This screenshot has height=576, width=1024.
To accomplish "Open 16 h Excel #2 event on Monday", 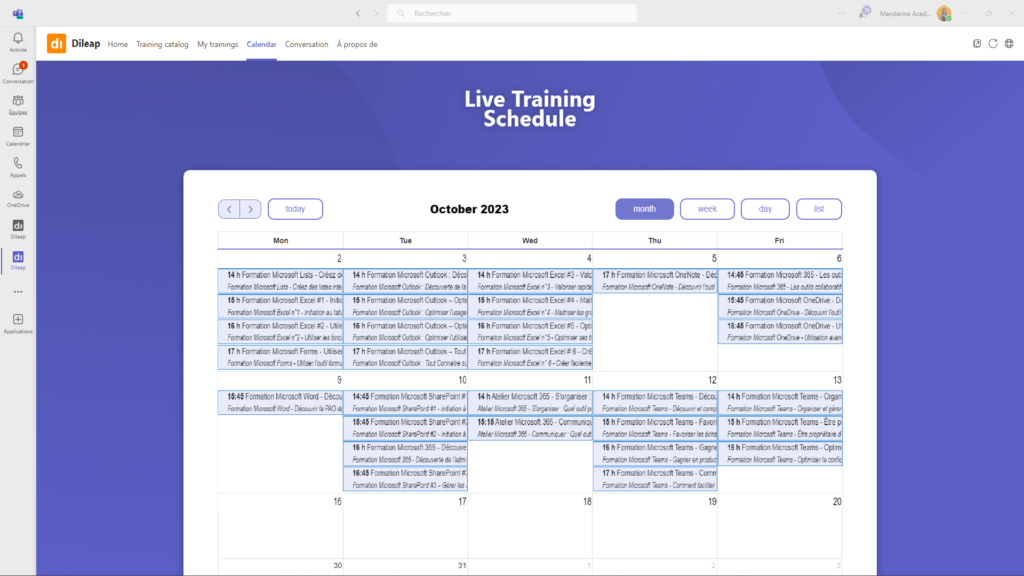I will click(281, 332).
